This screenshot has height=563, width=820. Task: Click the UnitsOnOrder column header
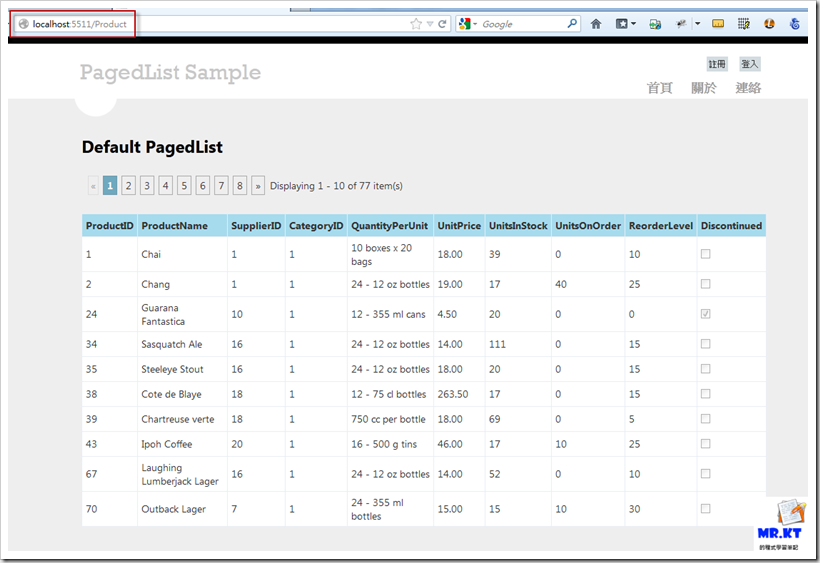[x=588, y=226]
